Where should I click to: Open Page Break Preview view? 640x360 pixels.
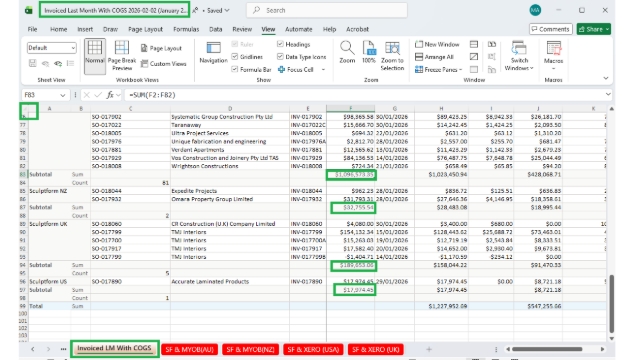[122, 56]
